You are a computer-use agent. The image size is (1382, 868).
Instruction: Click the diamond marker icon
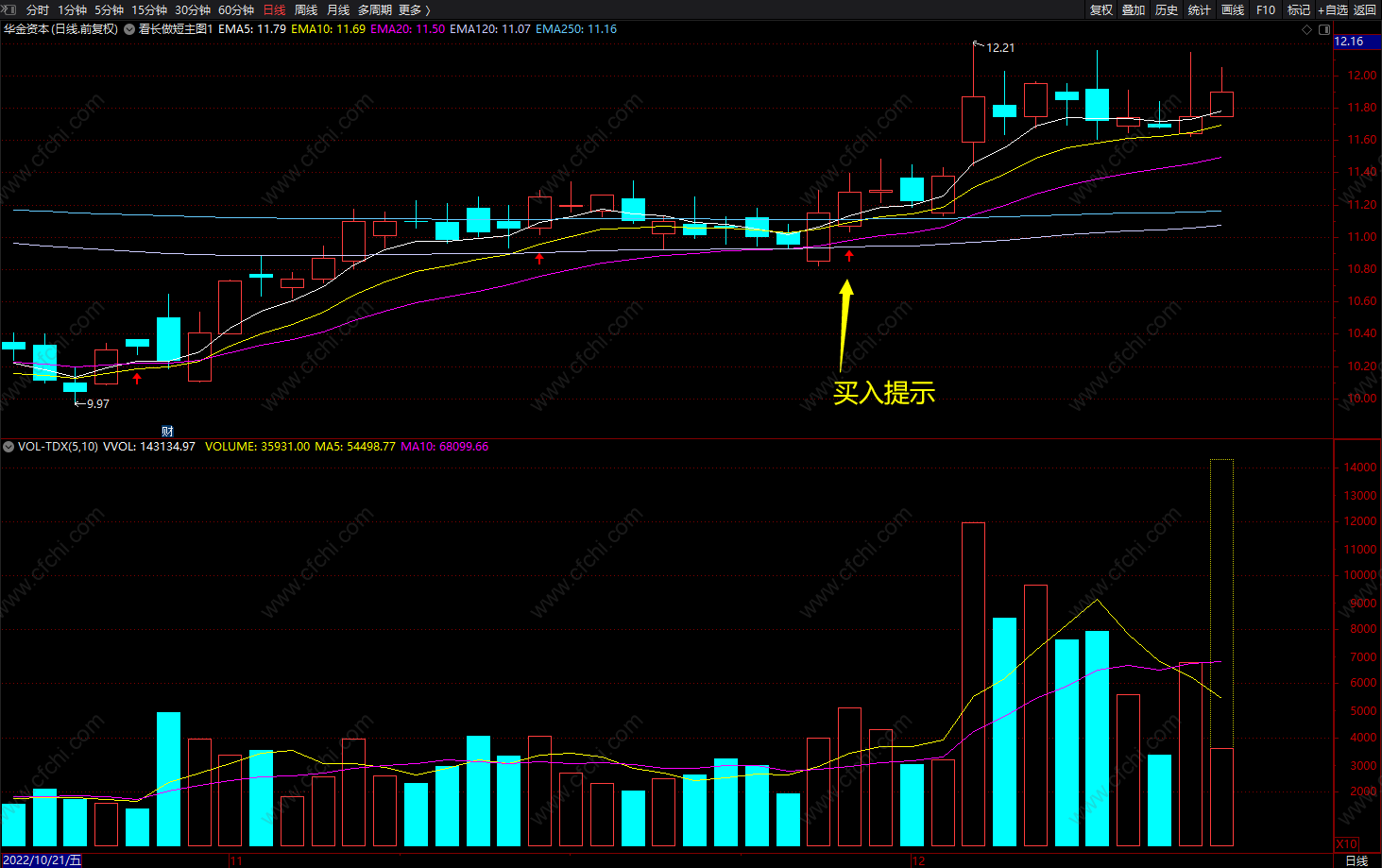pos(1307,29)
